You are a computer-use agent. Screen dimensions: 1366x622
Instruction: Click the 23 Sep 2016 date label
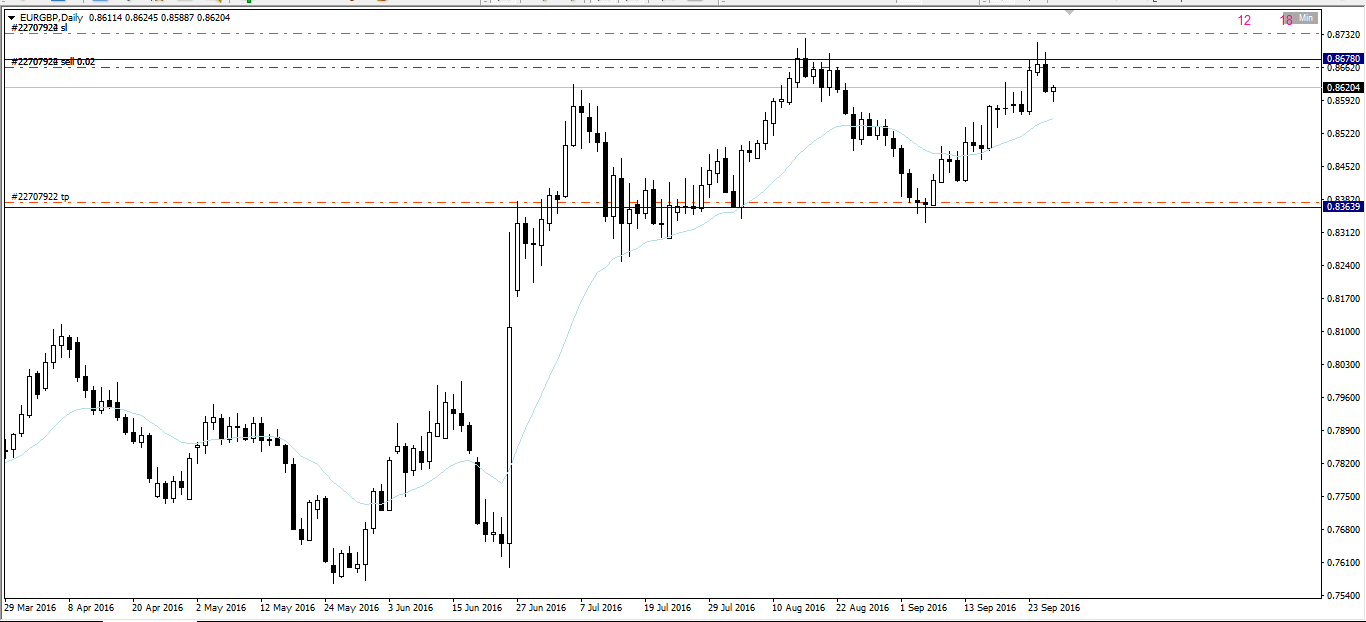pos(1054,607)
